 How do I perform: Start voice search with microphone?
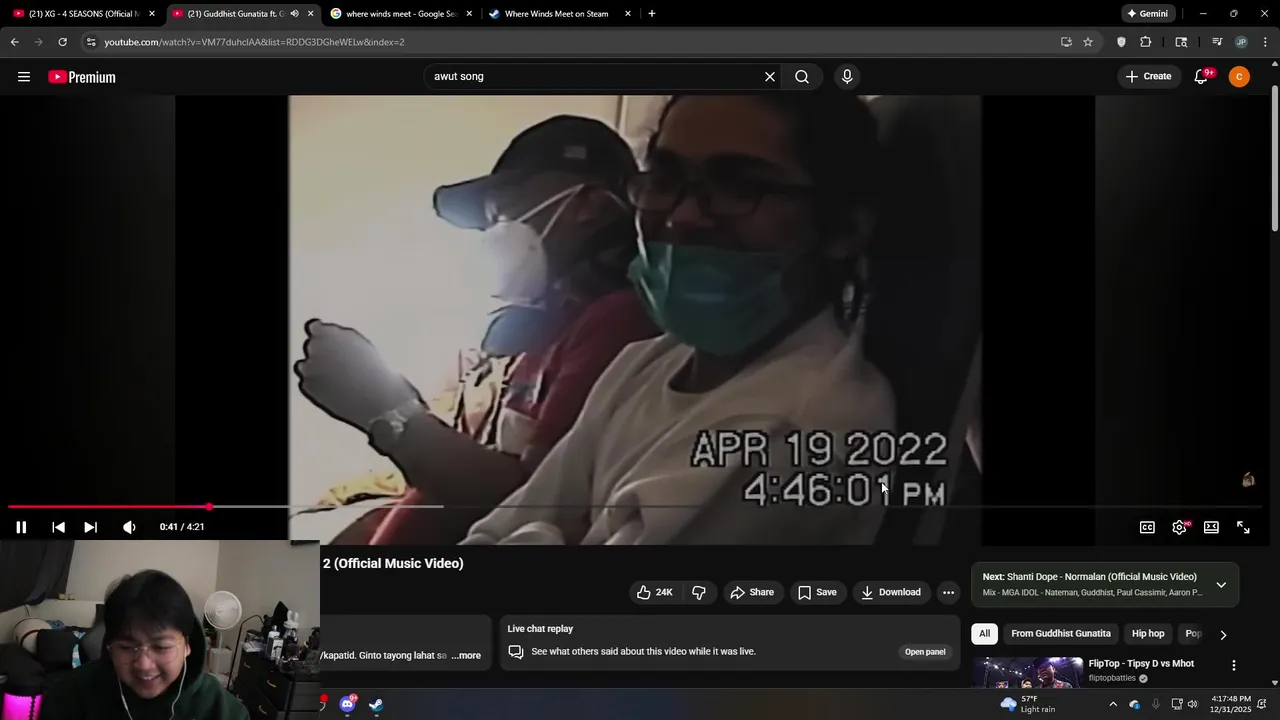point(847,77)
